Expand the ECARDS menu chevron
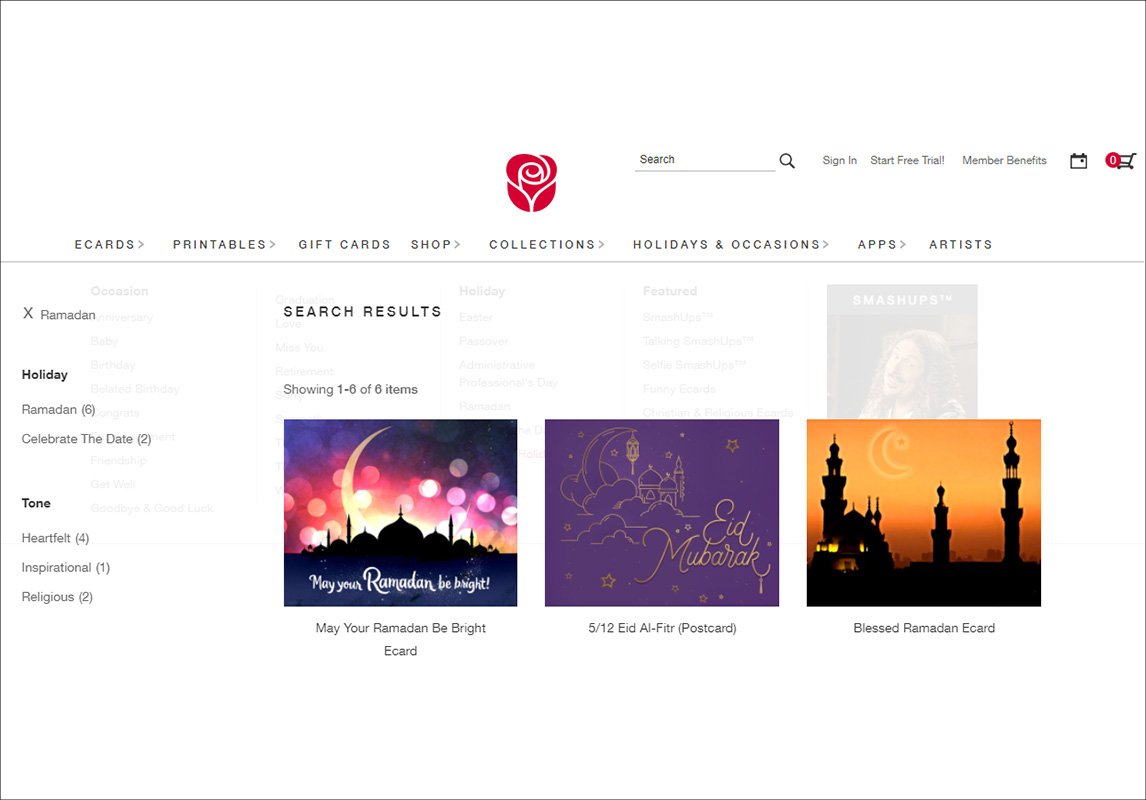Image resolution: width=1146 pixels, height=800 pixels. (141, 245)
